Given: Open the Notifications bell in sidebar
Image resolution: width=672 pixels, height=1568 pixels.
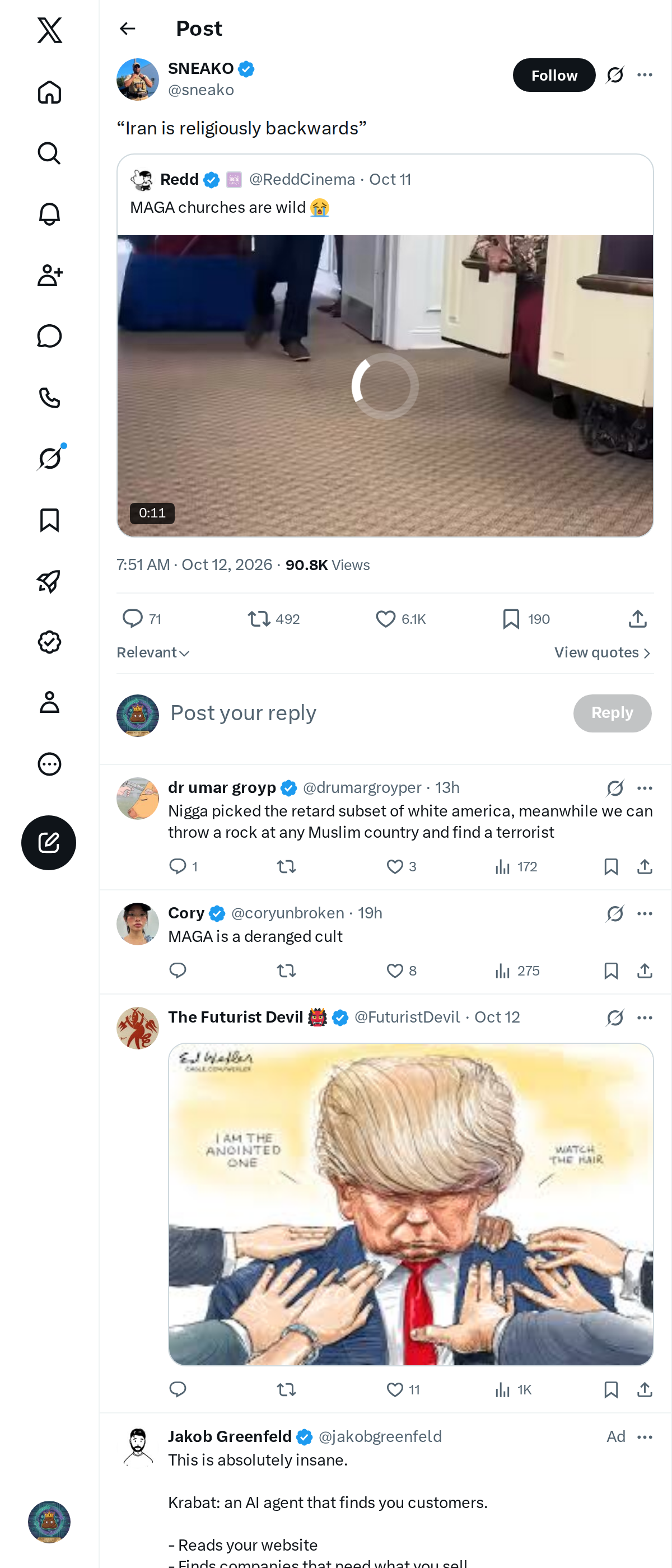Looking at the screenshot, I should coord(49,214).
